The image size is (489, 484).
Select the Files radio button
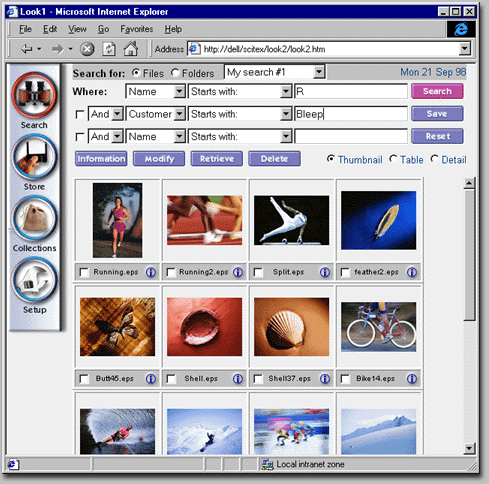(136, 72)
